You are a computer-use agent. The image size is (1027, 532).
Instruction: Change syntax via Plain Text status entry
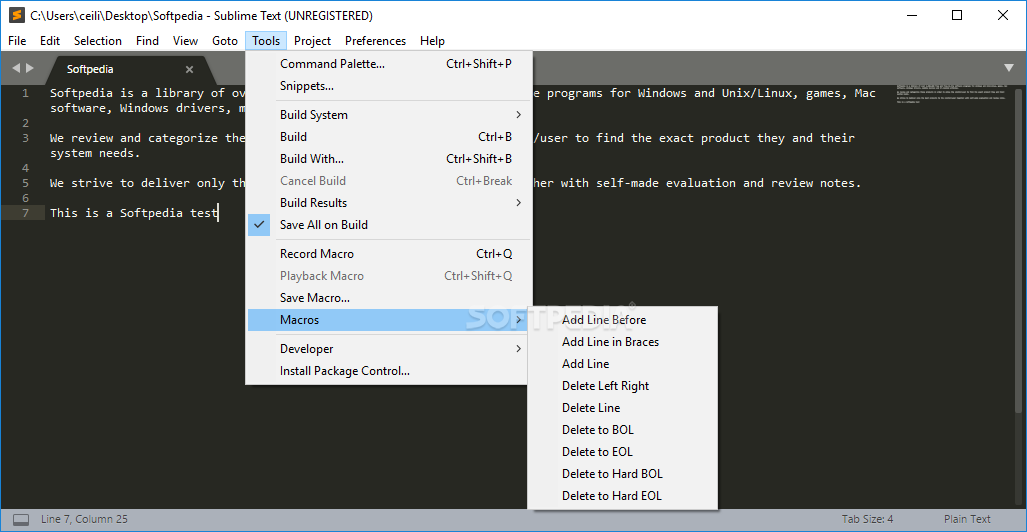[967, 520]
